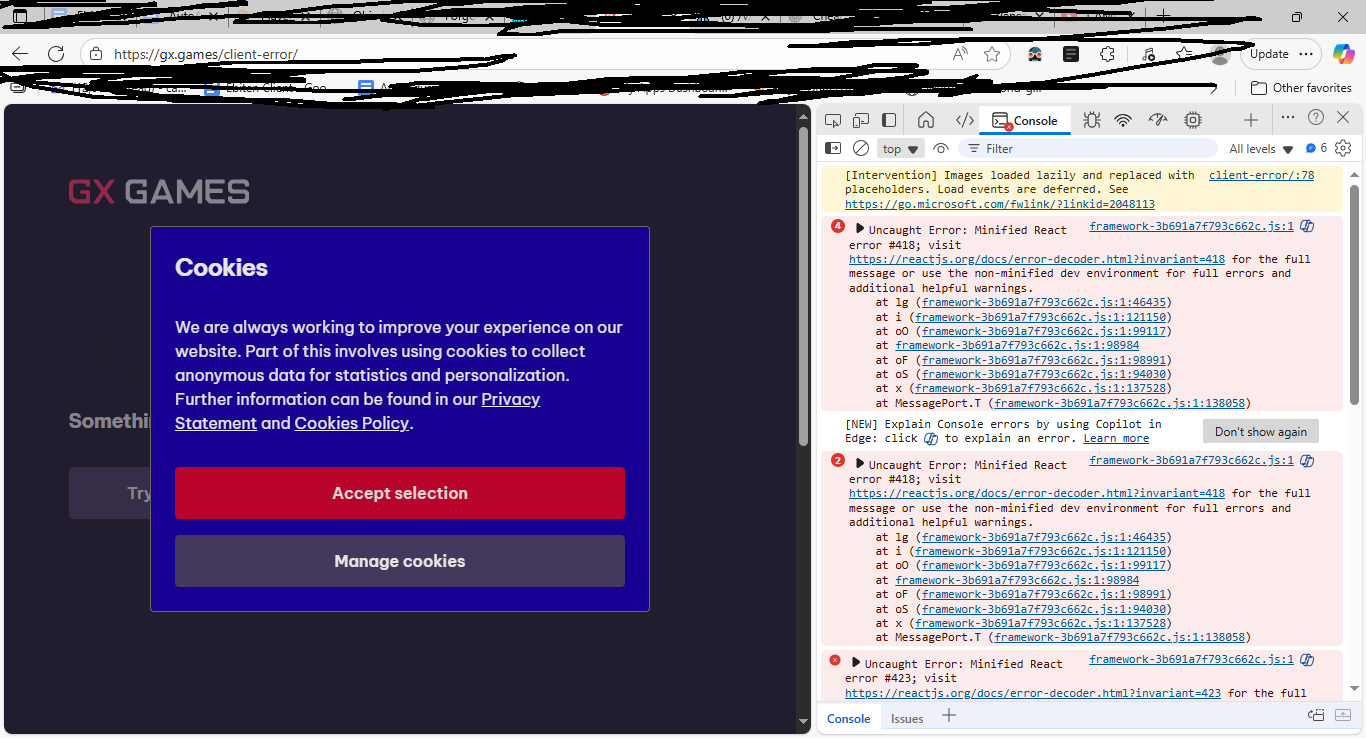Screen dimensions: 1366x738
Task: Open the Copilot sidebar icon
Action: tap(1342, 54)
